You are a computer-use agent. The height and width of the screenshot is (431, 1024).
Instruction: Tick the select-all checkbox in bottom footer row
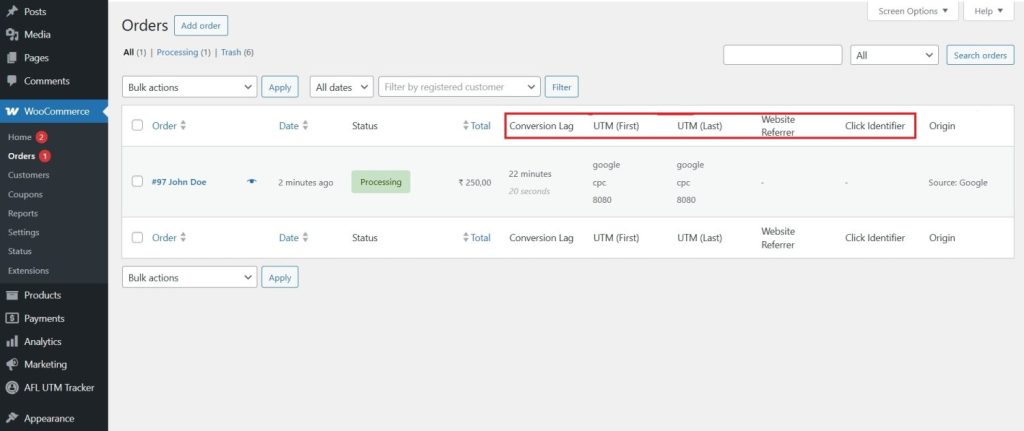[137, 238]
